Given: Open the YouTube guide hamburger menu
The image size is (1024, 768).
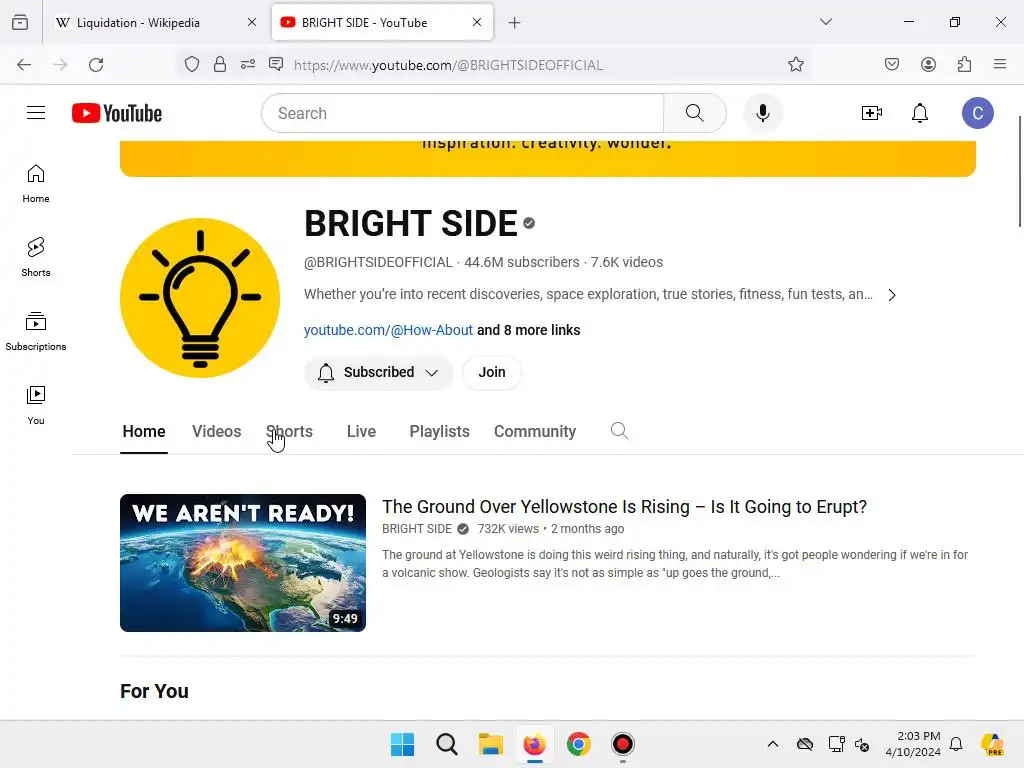Looking at the screenshot, I should click(x=36, y=113).
